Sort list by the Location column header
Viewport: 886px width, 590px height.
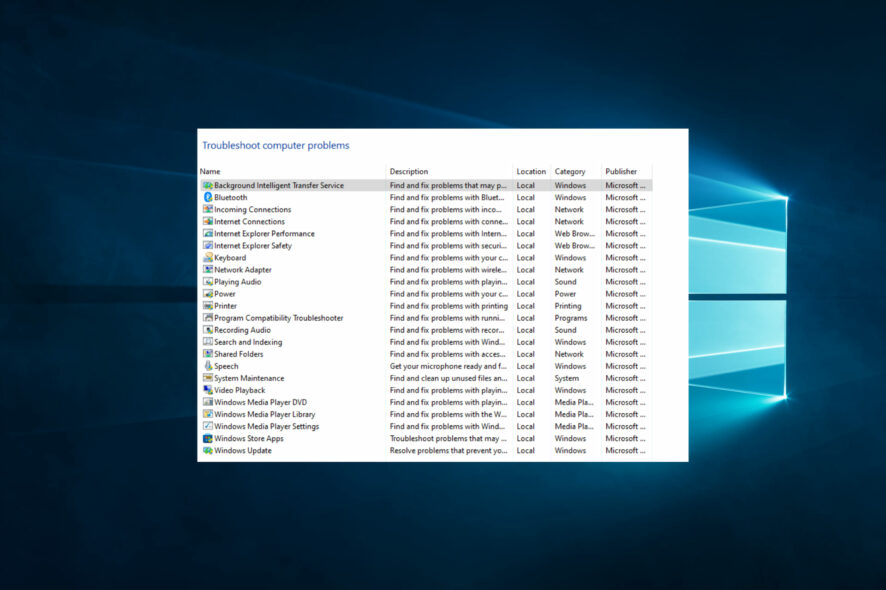531,171
